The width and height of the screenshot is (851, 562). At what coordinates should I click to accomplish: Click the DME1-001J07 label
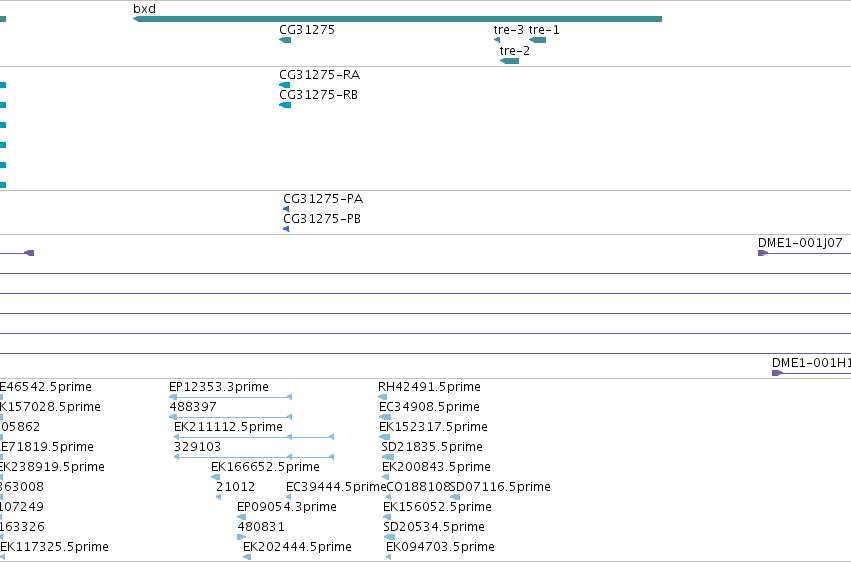click(x=800, y=243)
